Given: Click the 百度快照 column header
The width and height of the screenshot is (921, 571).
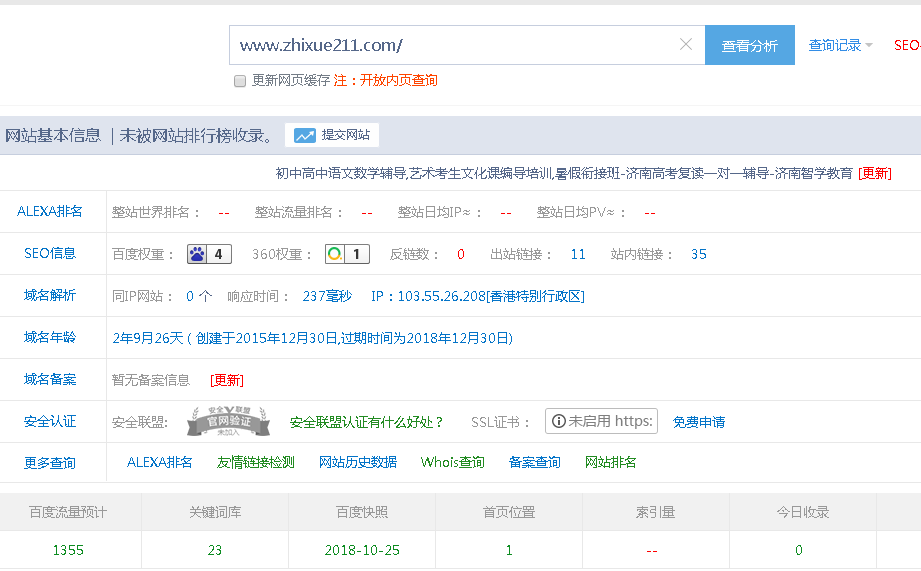Looking at the screenshot, I should 362,512.
